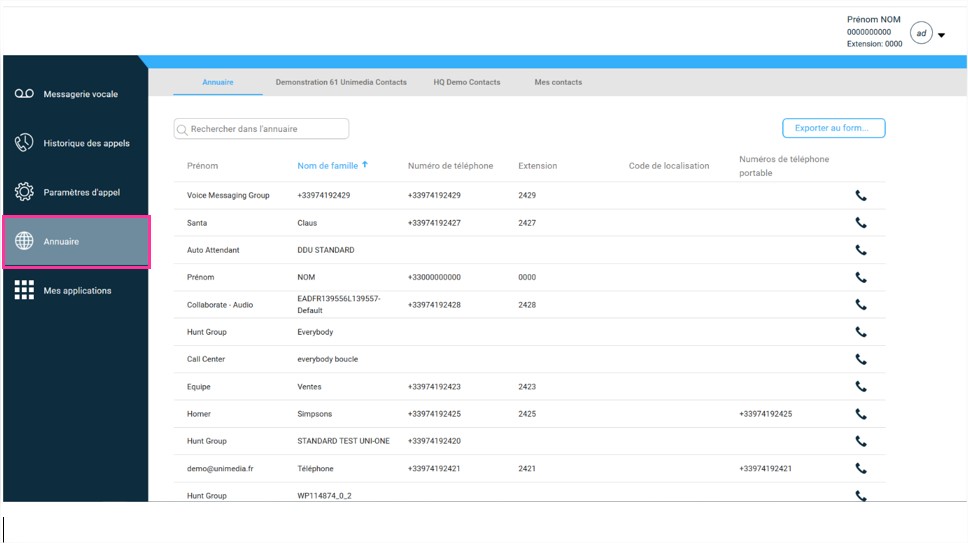Select the Claus last name cell
This screenshot has width=968, height=543.
[307, 223]
